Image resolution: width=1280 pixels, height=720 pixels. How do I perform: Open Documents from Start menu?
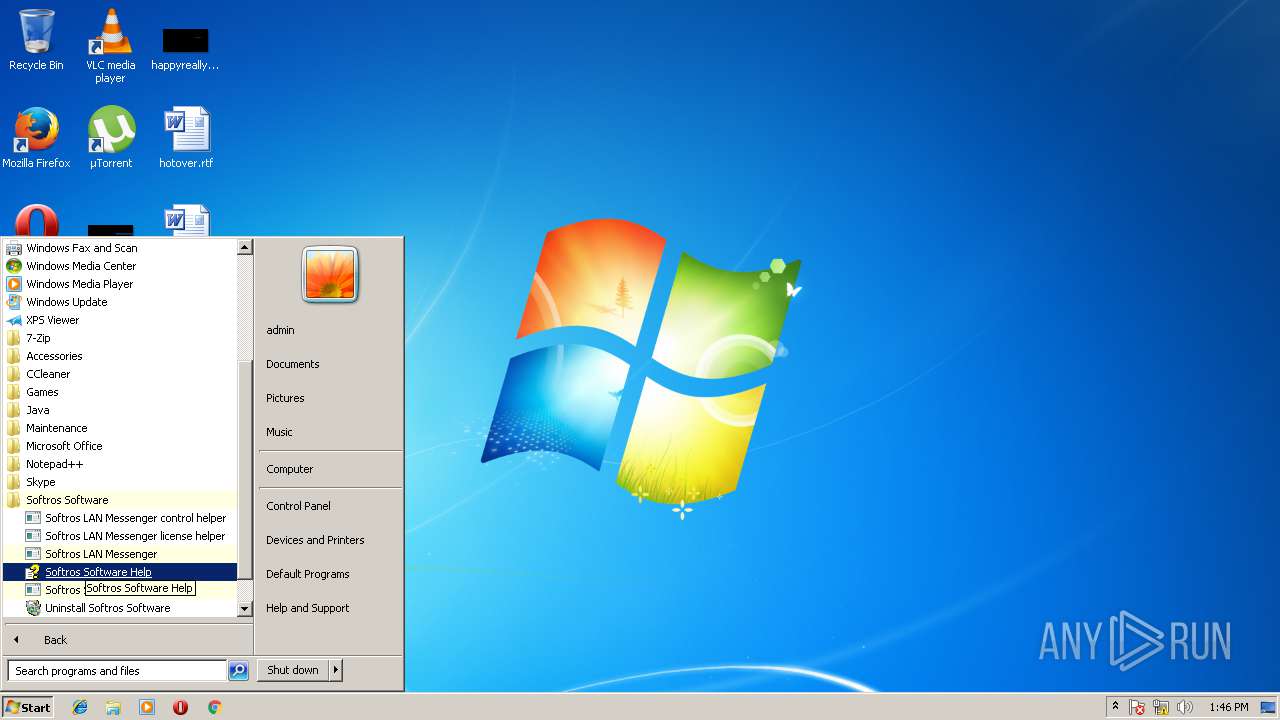293,364
